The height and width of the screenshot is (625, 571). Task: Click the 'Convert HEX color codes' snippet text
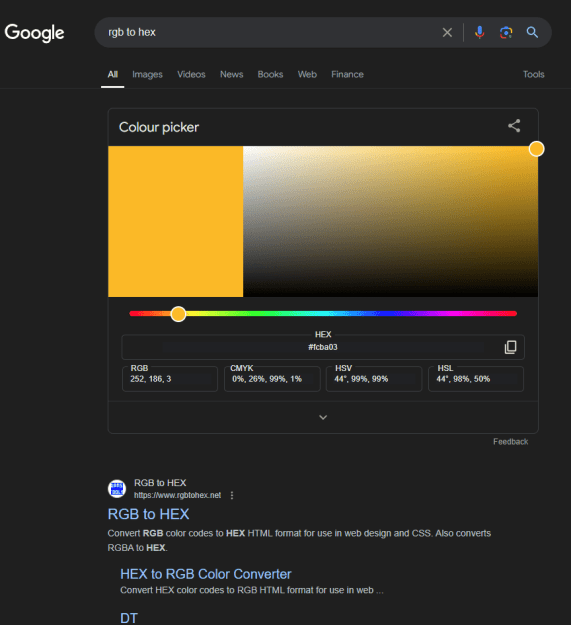[252, 590]
